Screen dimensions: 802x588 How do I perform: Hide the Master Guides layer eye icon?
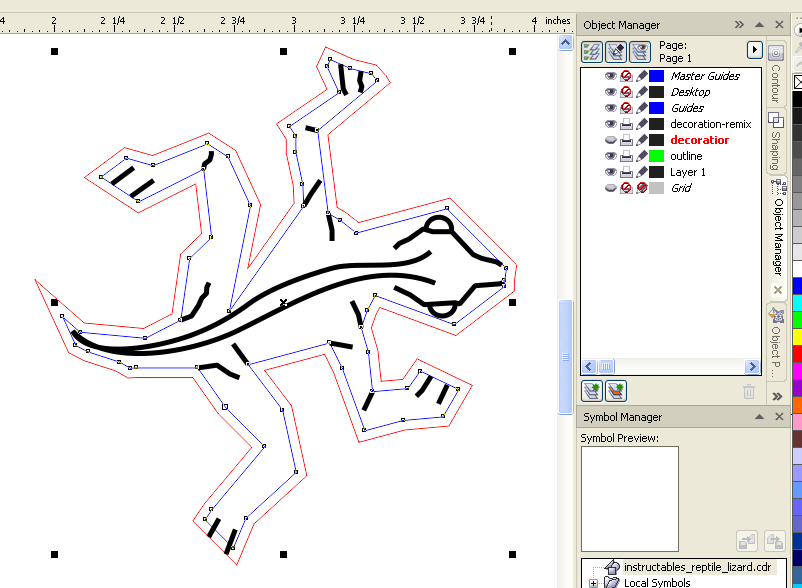point(610,76)
